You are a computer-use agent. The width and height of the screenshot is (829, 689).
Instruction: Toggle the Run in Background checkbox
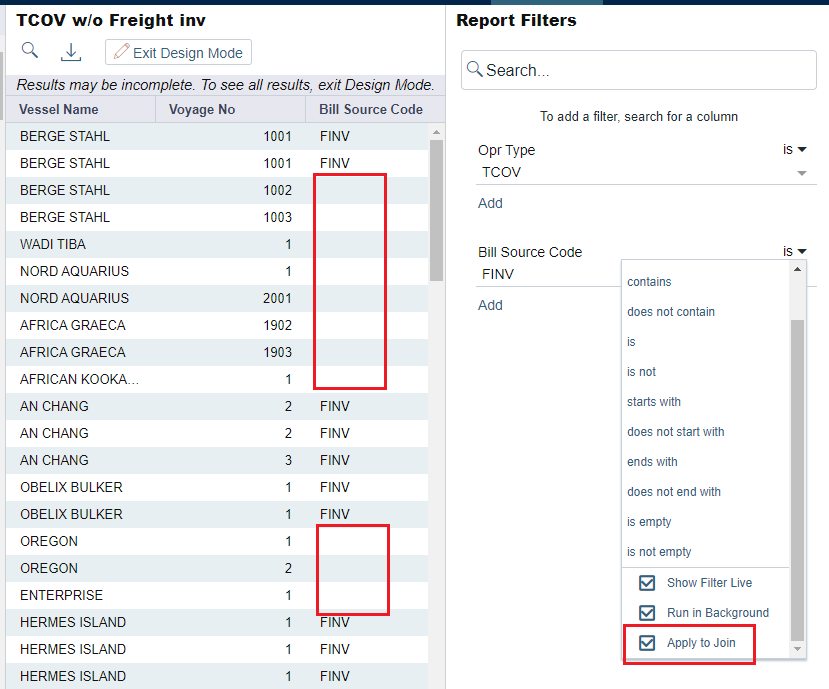point(647,613)
